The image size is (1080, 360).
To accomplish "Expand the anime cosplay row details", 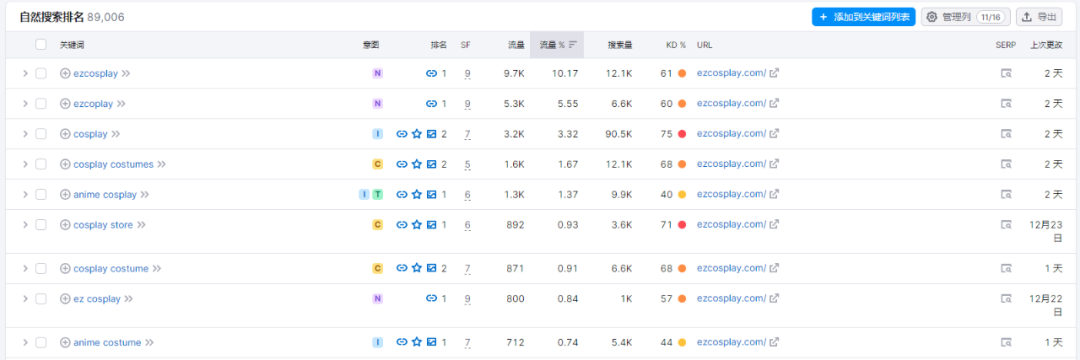I will pos(25,194).
